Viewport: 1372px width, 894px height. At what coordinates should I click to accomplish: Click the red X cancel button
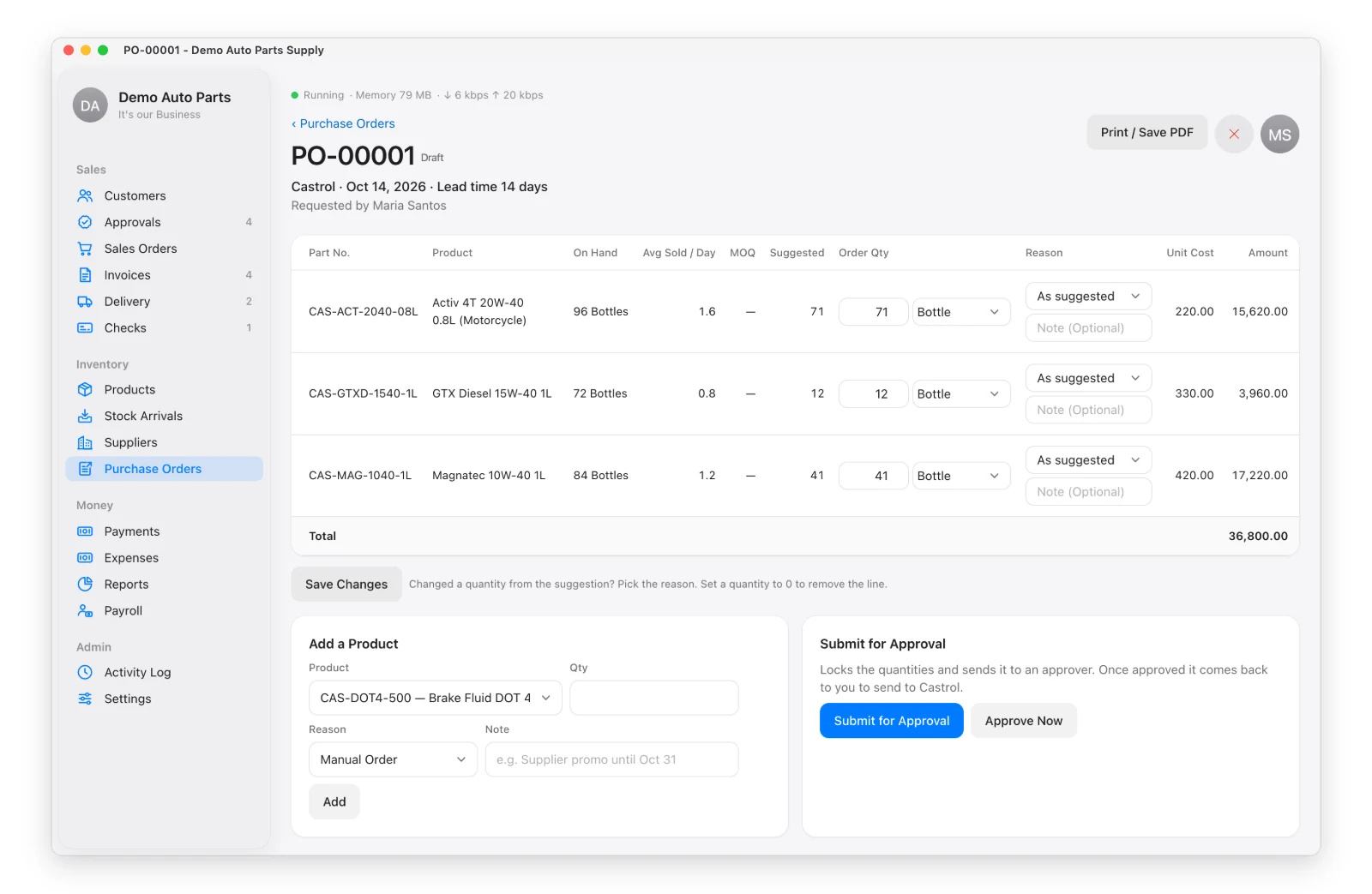coord(1234,134)
